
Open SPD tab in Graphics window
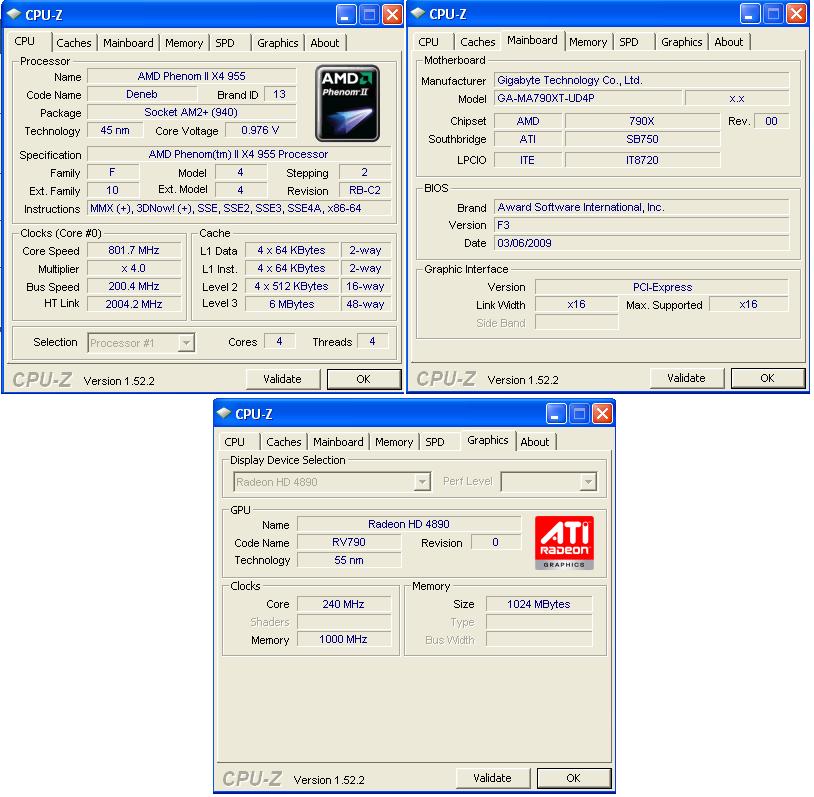click(435, 442)
